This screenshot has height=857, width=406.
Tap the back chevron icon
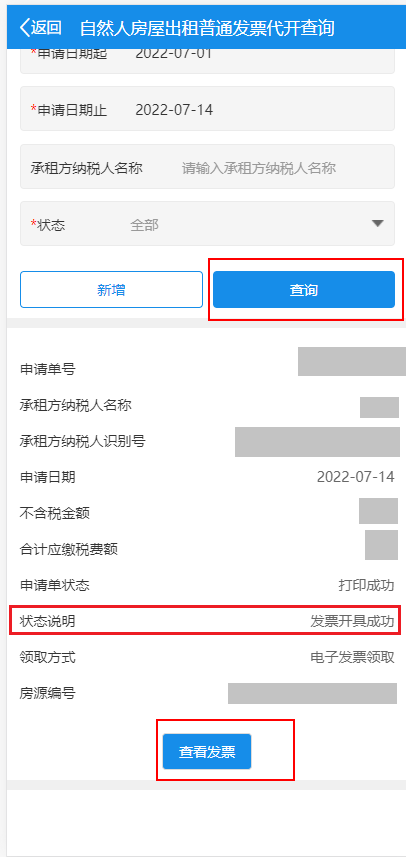coord(25,28)
